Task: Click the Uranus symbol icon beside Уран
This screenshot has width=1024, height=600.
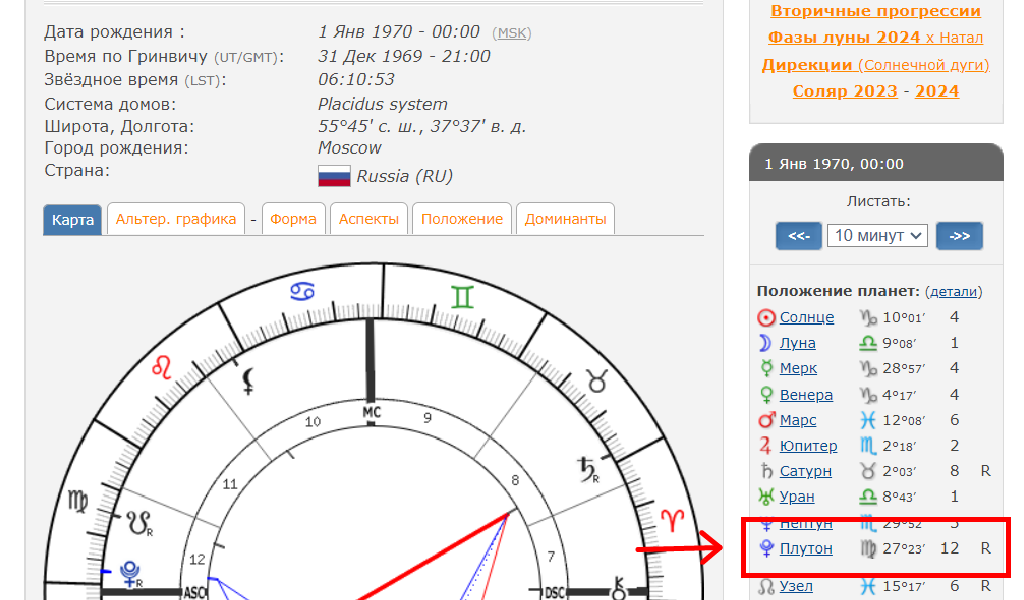Action: click(x=766, y=497)
